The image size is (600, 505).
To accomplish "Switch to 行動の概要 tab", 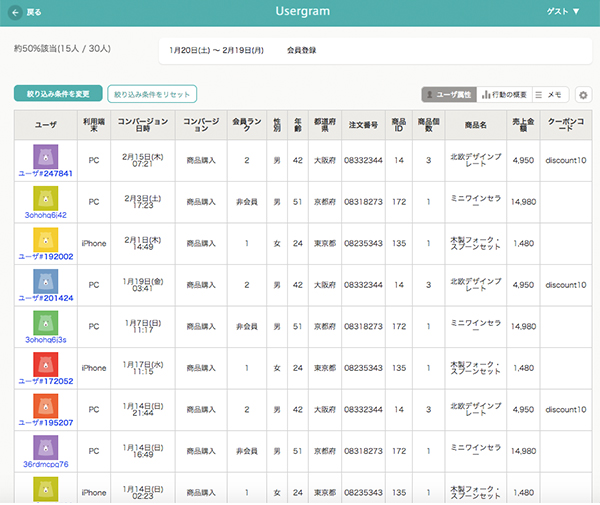I will pyautogui.click(x=504, y=94).
